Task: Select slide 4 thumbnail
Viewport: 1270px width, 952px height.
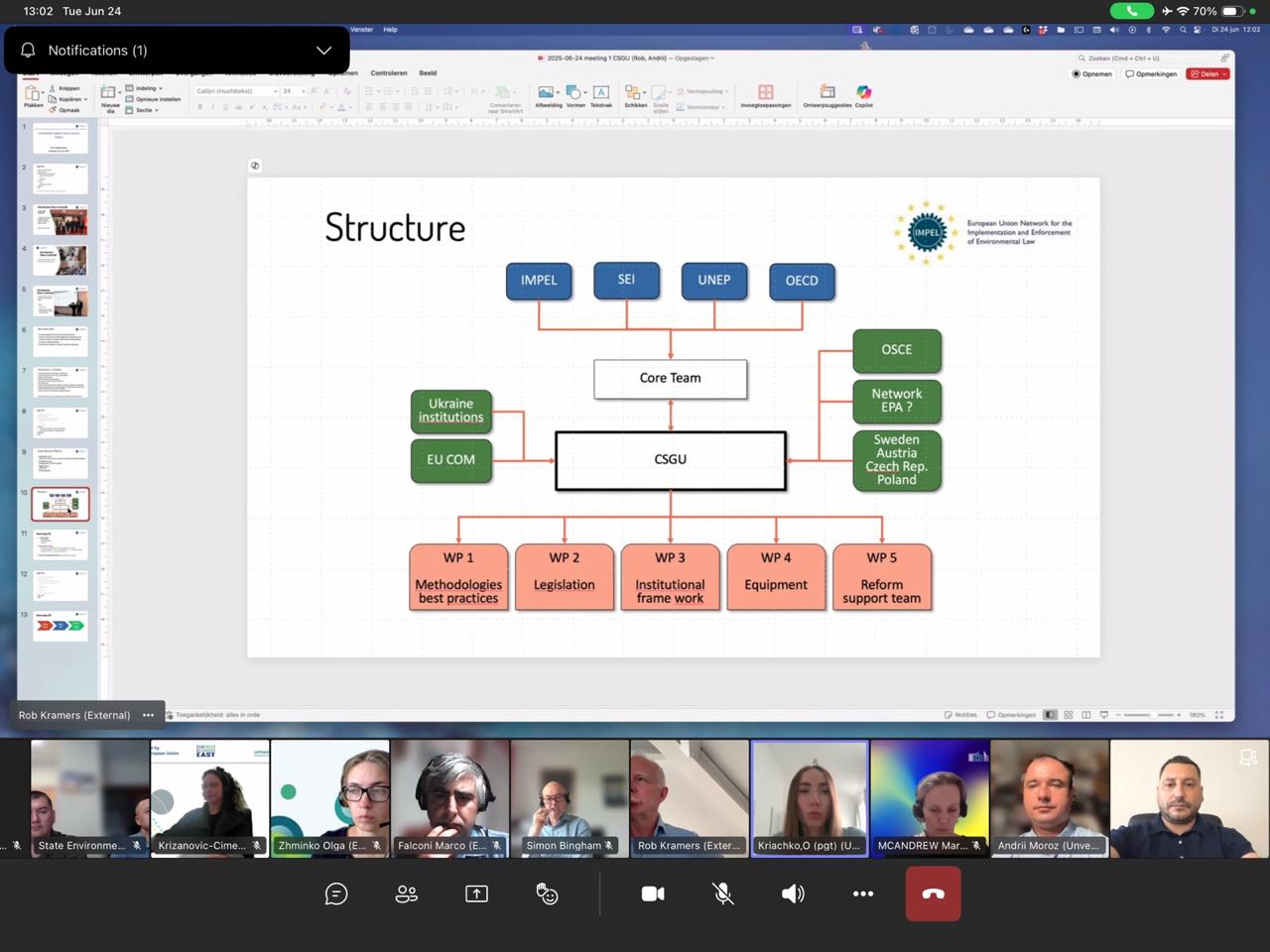Action: tap(61, 260)
